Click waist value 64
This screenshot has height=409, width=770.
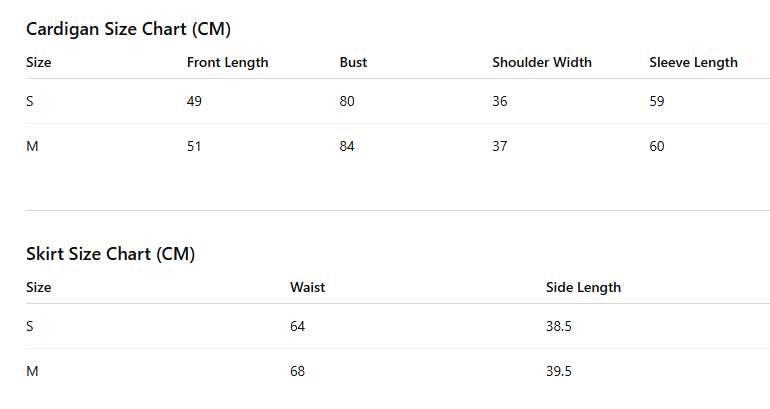[x=297, y=326]
